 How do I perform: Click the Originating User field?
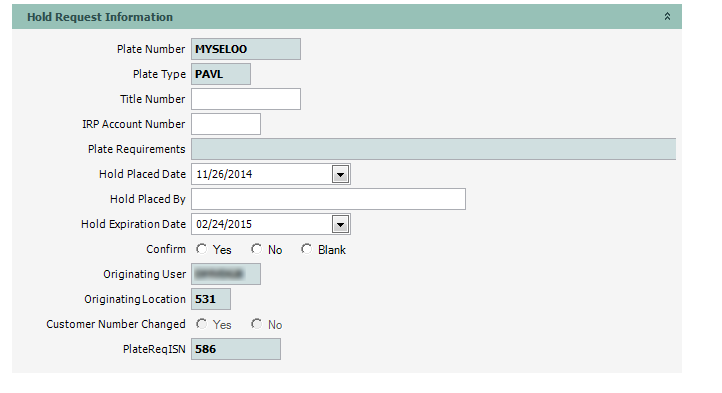tap(226, 274)
